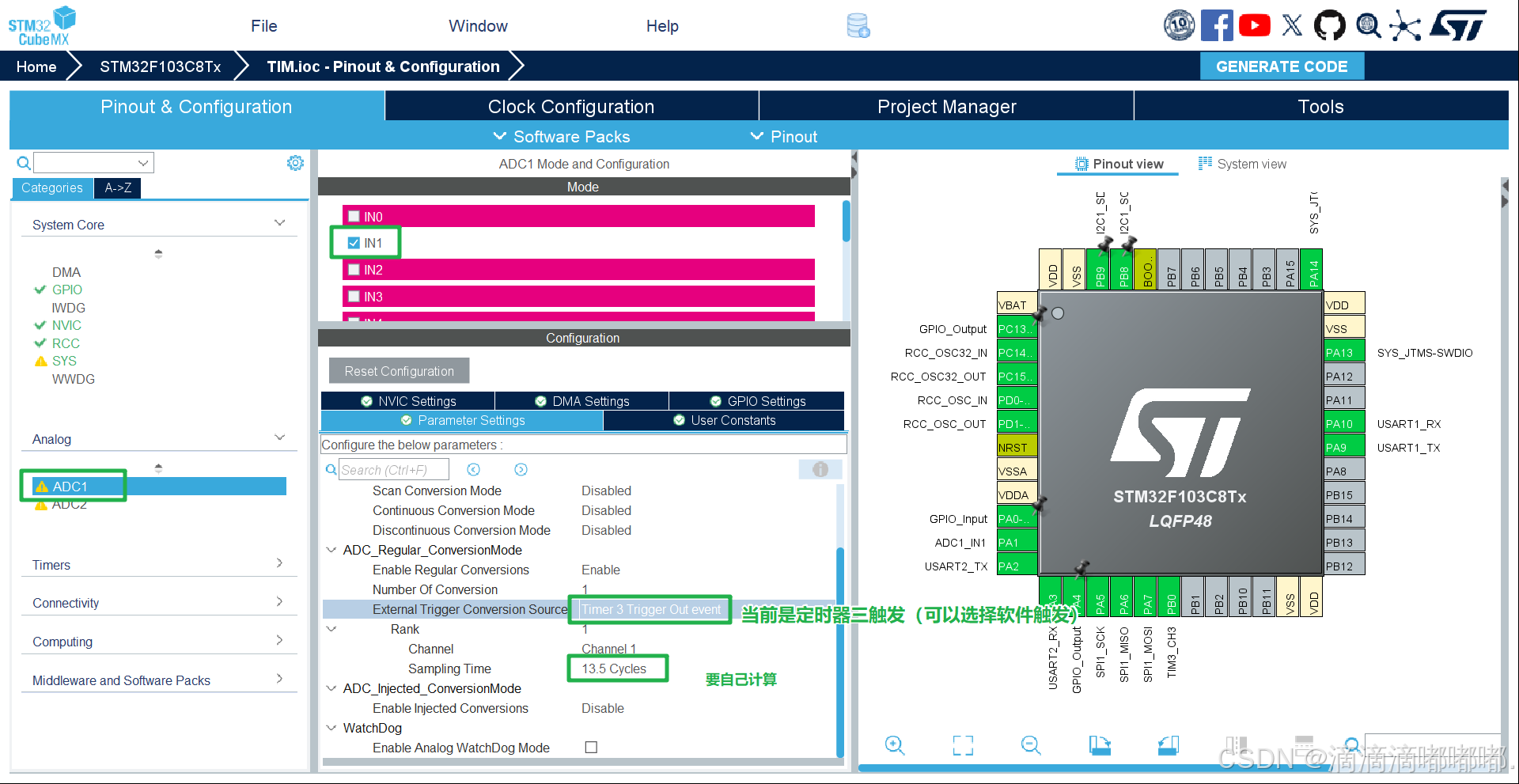Zoom in on the pinout view
Image resolution: width=1519 pixels, height=784 pixels.
[x=895, y=744]
